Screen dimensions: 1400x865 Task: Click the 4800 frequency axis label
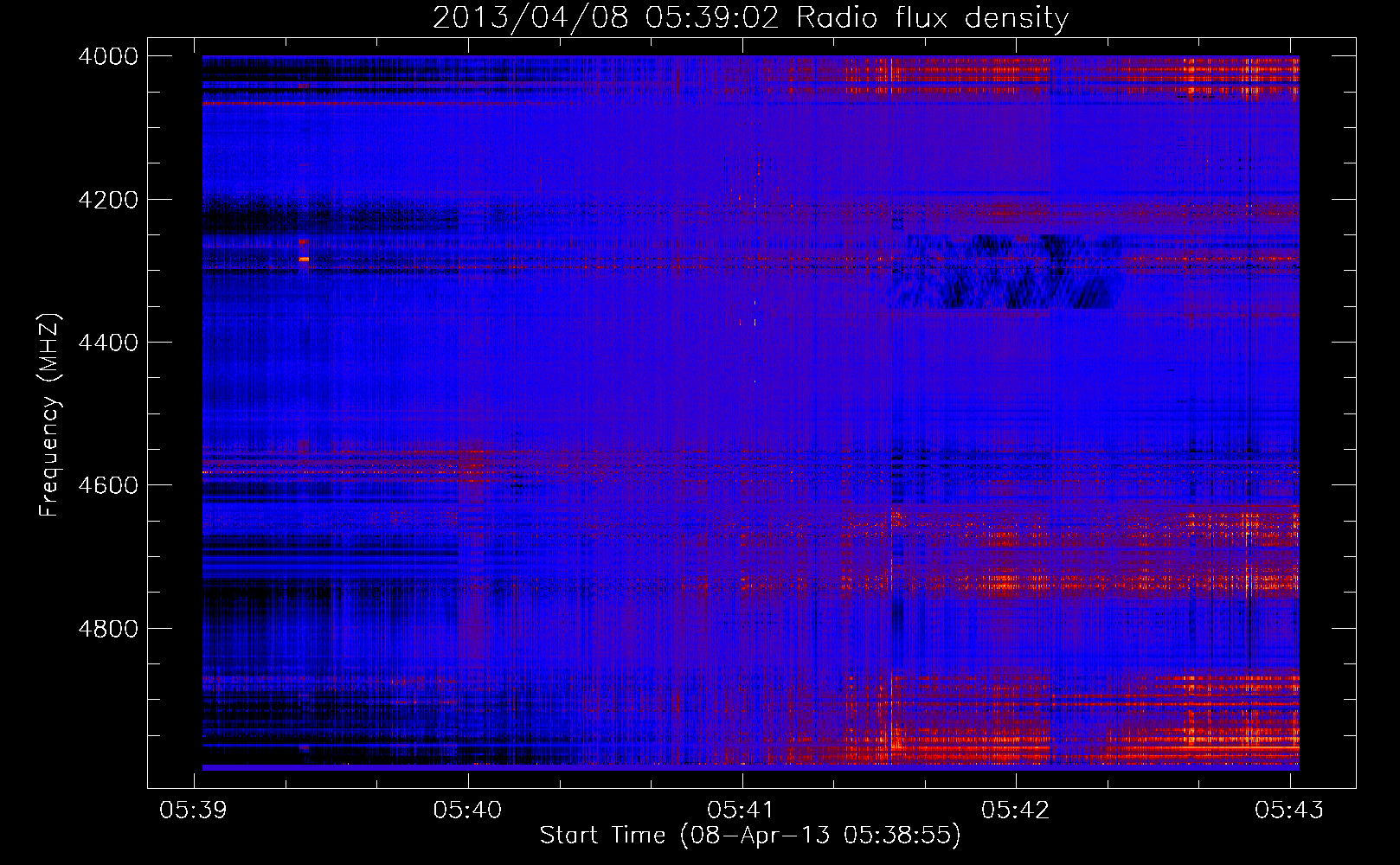click(x=108, y=629)
